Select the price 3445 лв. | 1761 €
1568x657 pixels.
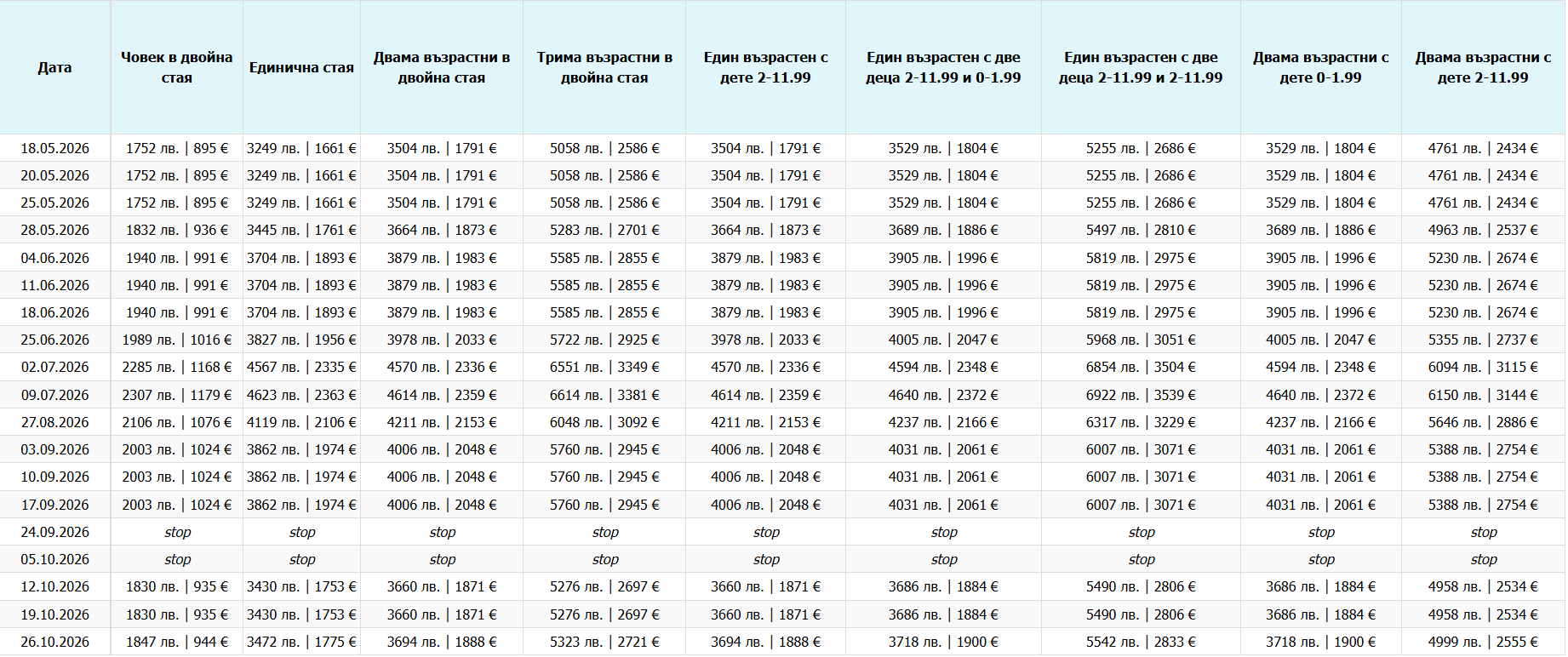click(x=301, y=230)
